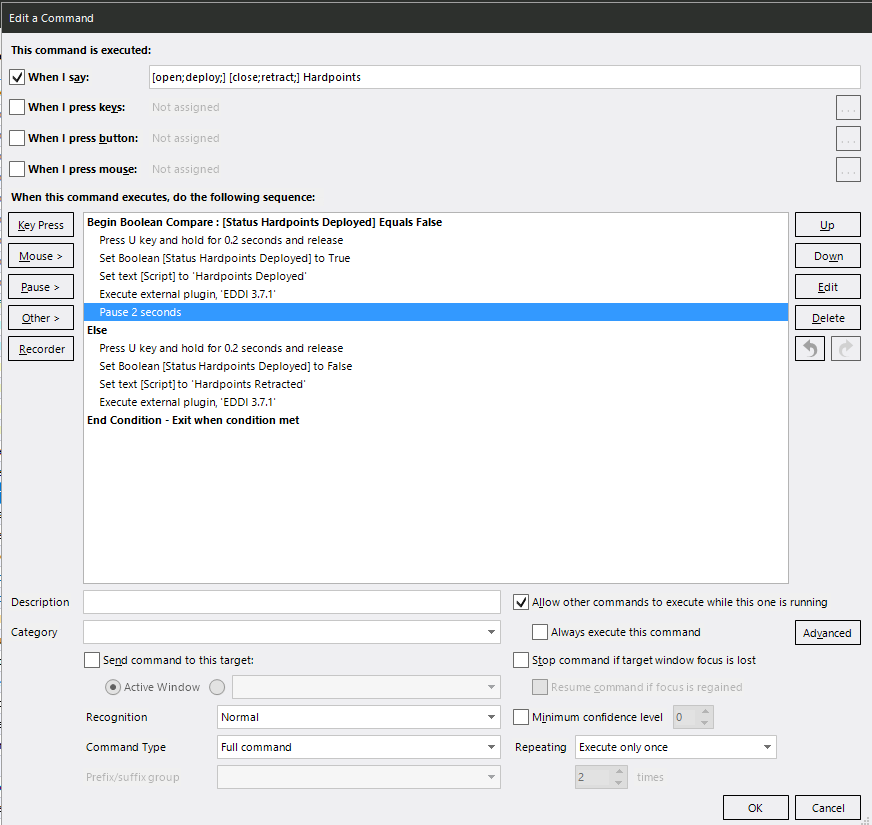Image resolution: width=872 pixels, height=825 pixels.
Task: Enable 'When I press button' checkbox
Action: coord(17,138)
